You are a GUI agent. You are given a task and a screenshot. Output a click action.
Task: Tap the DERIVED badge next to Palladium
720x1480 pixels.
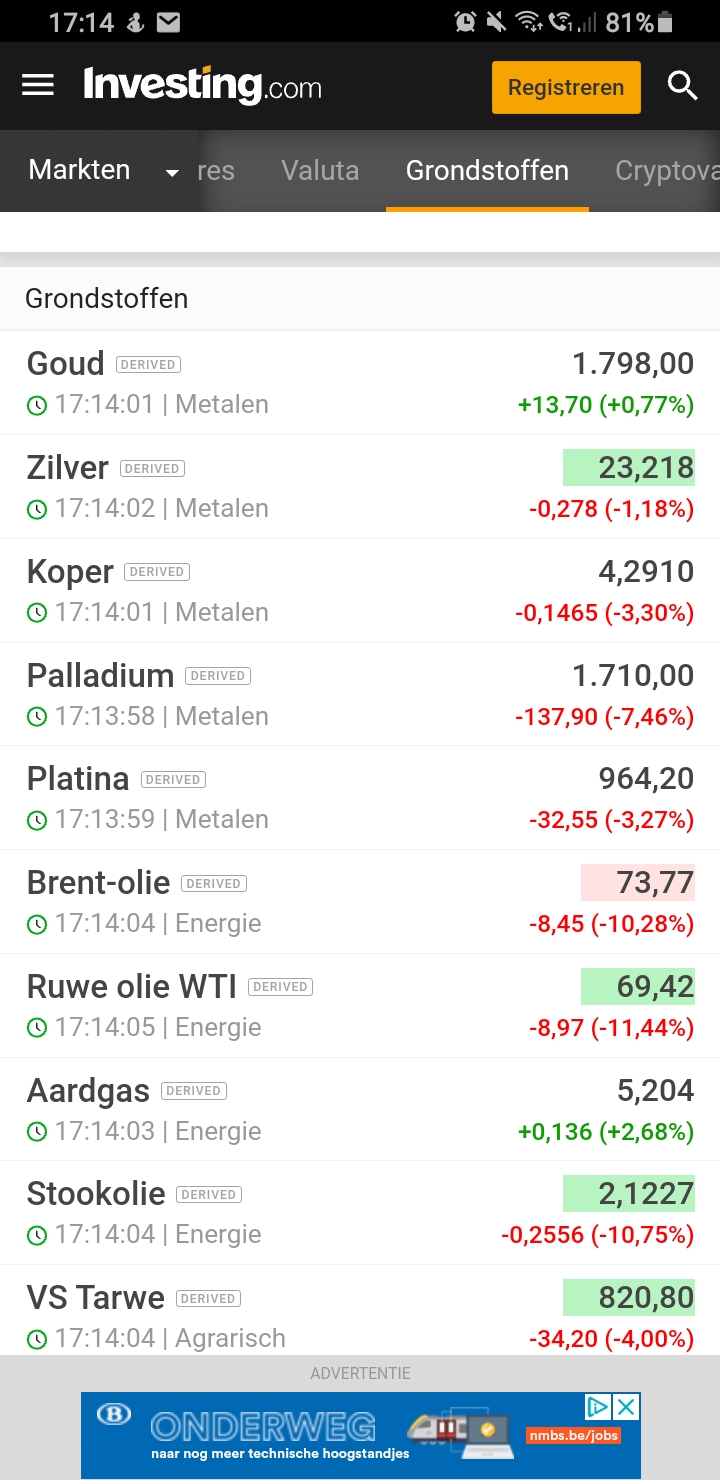[x=218, y=676]
